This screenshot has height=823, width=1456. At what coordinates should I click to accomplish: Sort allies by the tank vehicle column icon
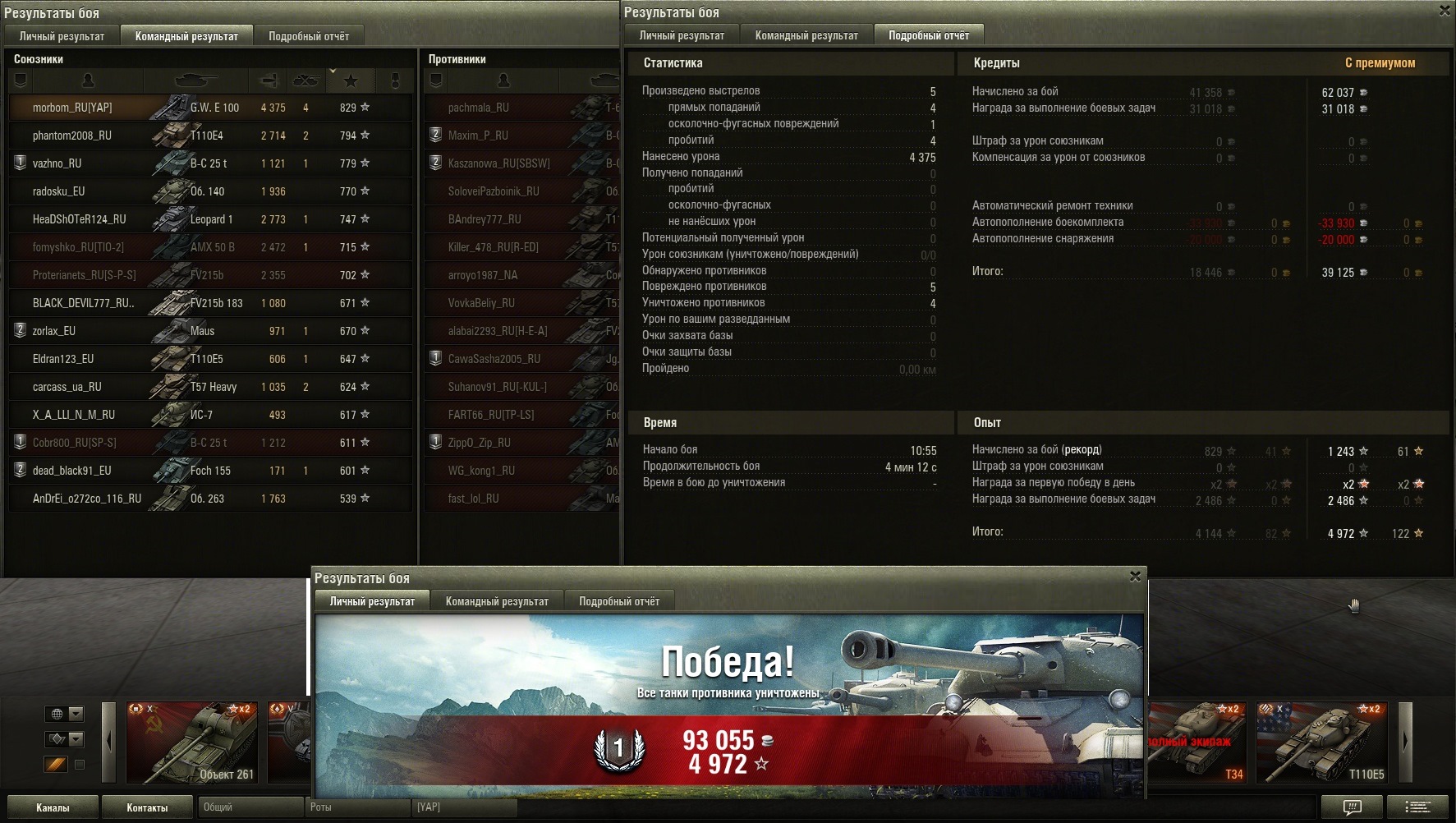coord(195,80)
